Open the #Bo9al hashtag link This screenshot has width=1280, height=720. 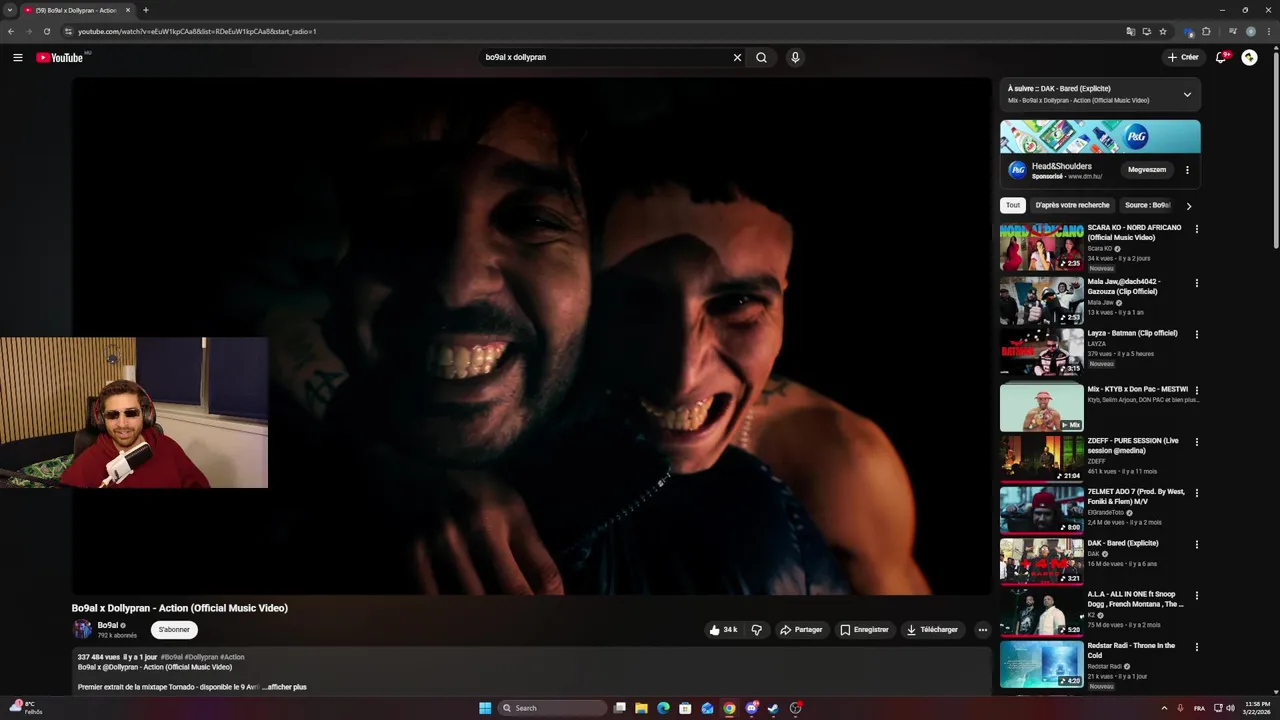[172, 657]
